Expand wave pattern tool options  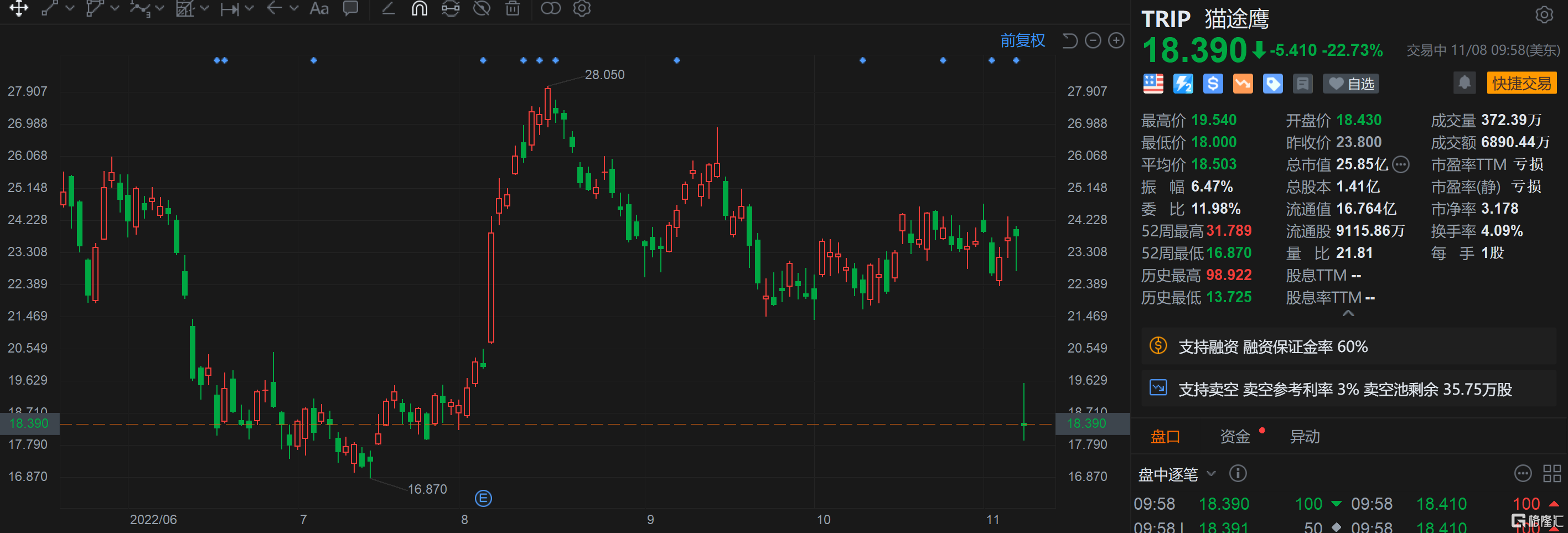pyautogui.click(x=159, y=8)
